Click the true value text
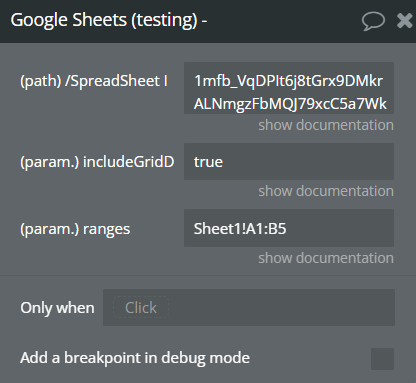Image resolution: width=416 pixels, height=383 pixels. 208,162
